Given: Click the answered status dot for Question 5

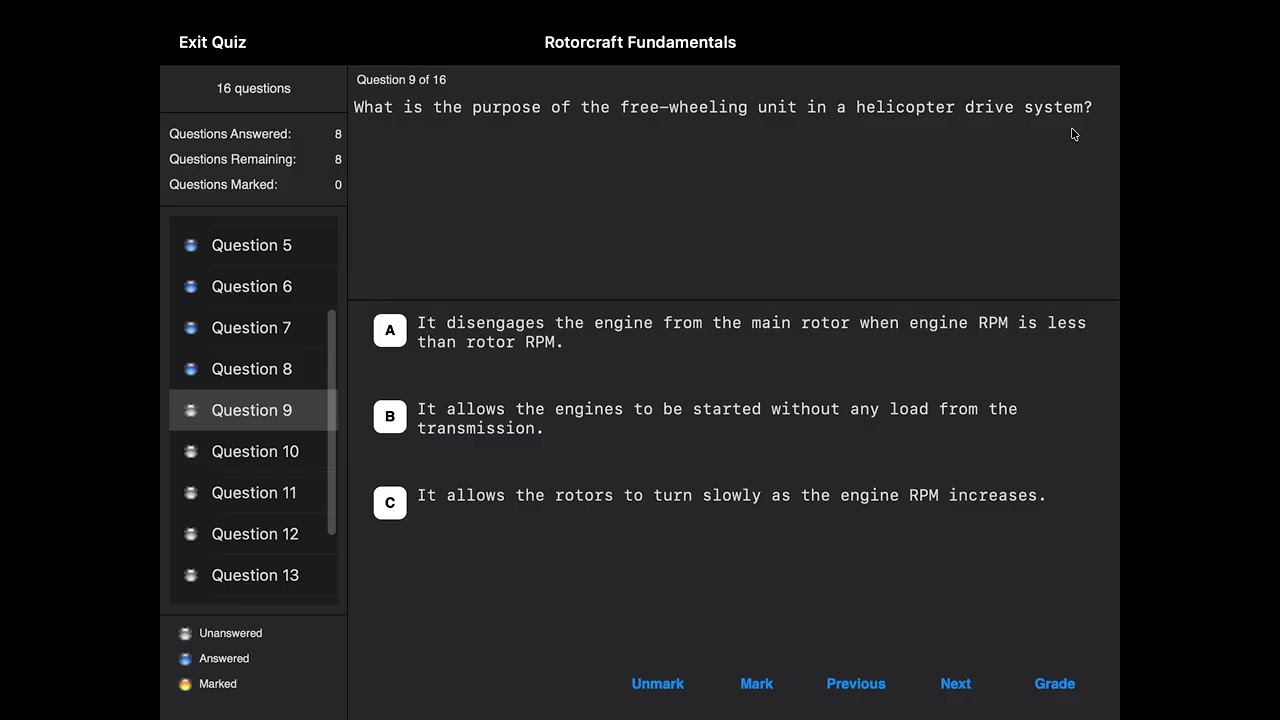Looking at the screenshot, I should coord(191,245).
